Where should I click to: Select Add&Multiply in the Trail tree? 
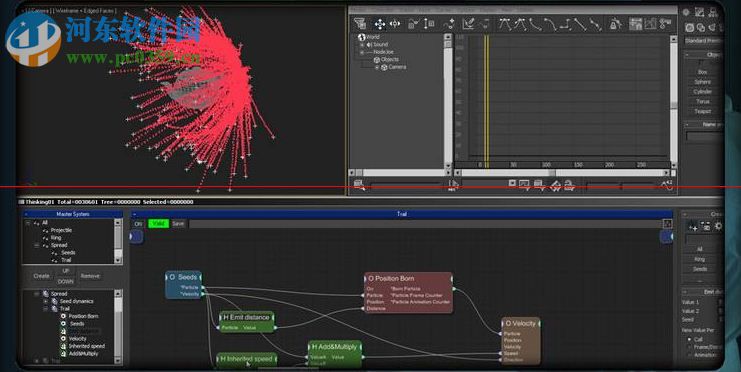[84, 354]
